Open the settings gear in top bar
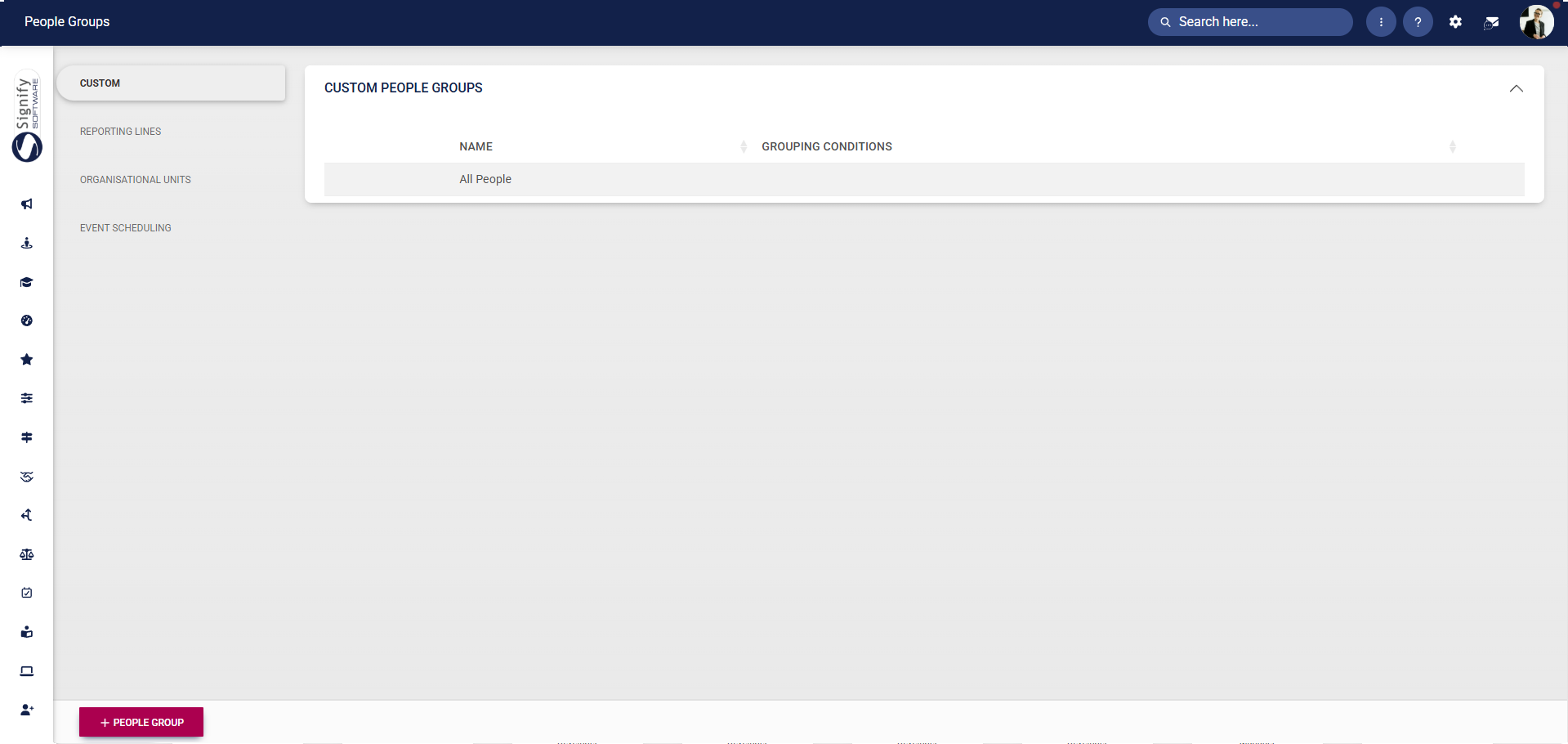1568x744 pixels. pyautogui.click(x=1455, y=22)
